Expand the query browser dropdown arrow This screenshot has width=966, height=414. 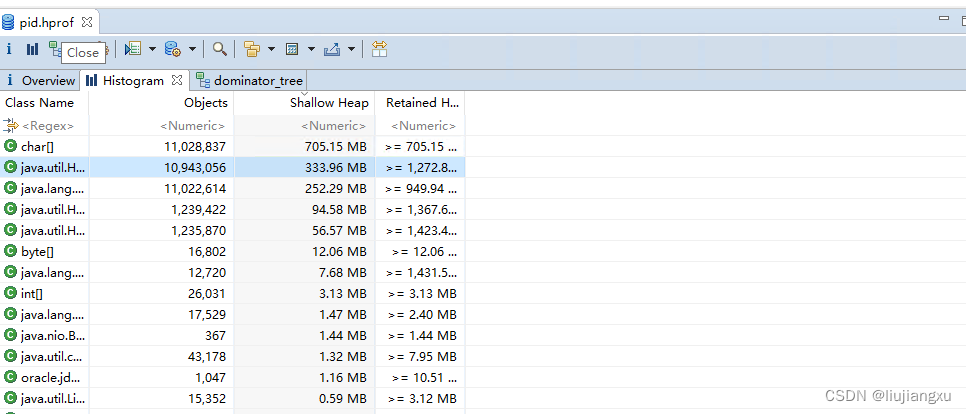click(x=192, y=49)
